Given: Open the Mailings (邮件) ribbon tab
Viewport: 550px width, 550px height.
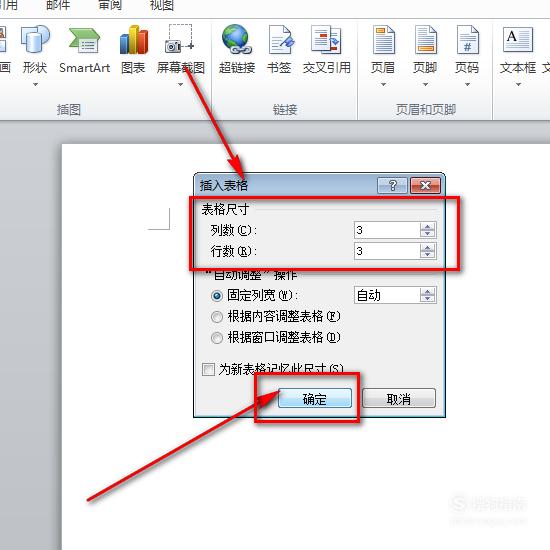Looking at the screenshot, I should (x=58, y=5).
